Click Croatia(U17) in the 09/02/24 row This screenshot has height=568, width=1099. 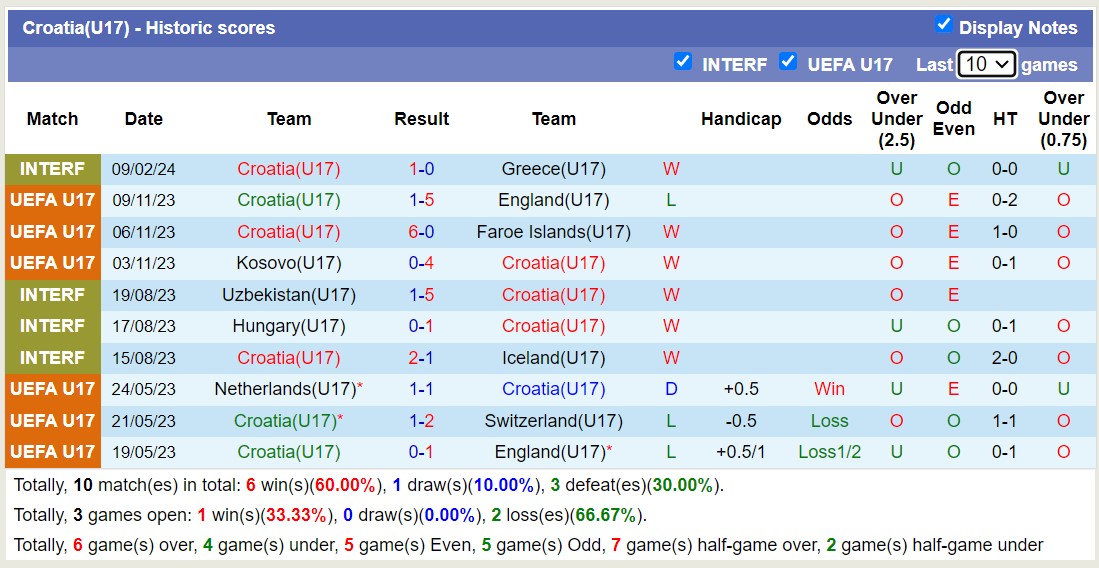point(289,169)
